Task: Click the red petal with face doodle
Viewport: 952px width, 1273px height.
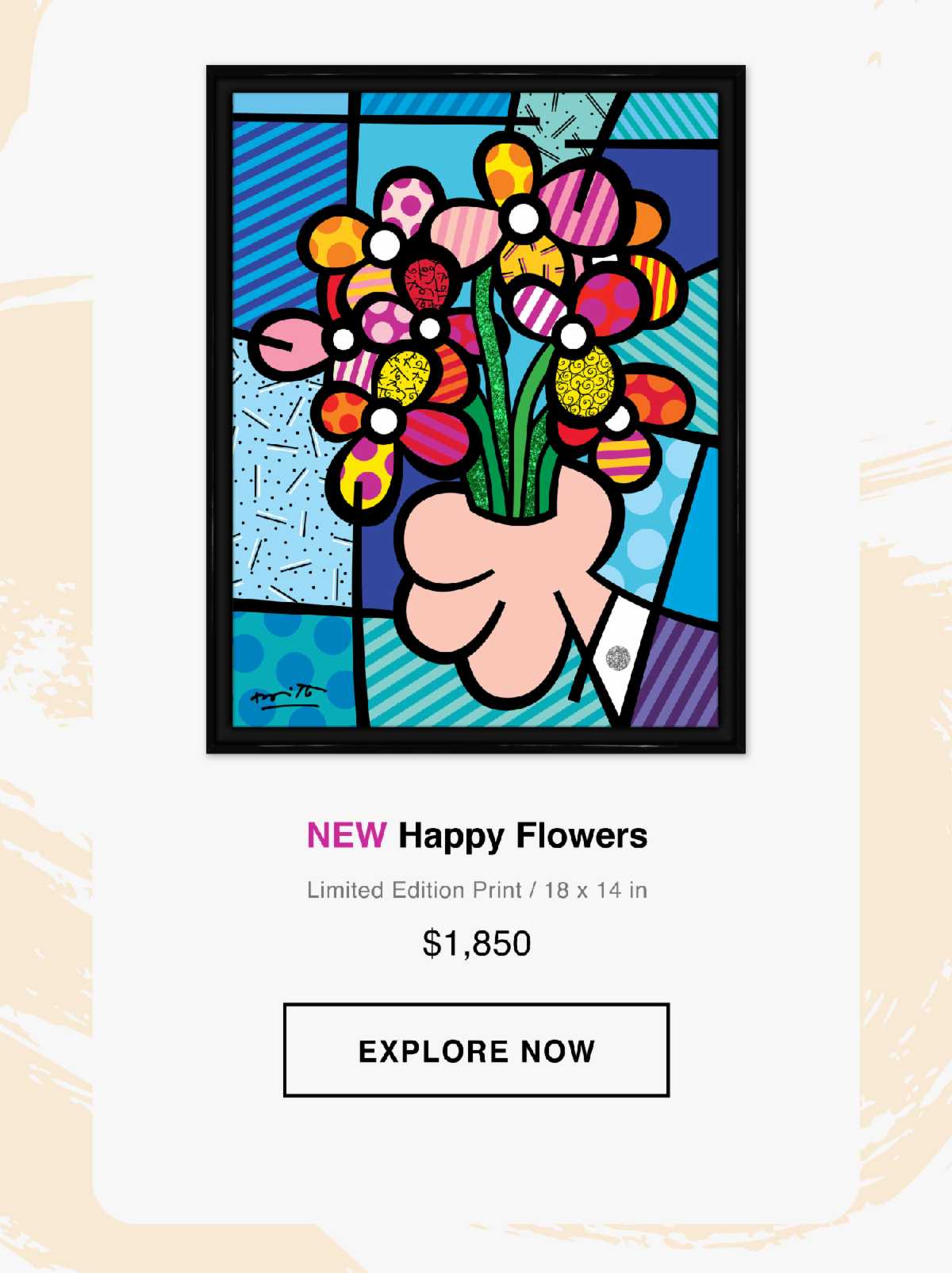Action: (x=426, y=283)
